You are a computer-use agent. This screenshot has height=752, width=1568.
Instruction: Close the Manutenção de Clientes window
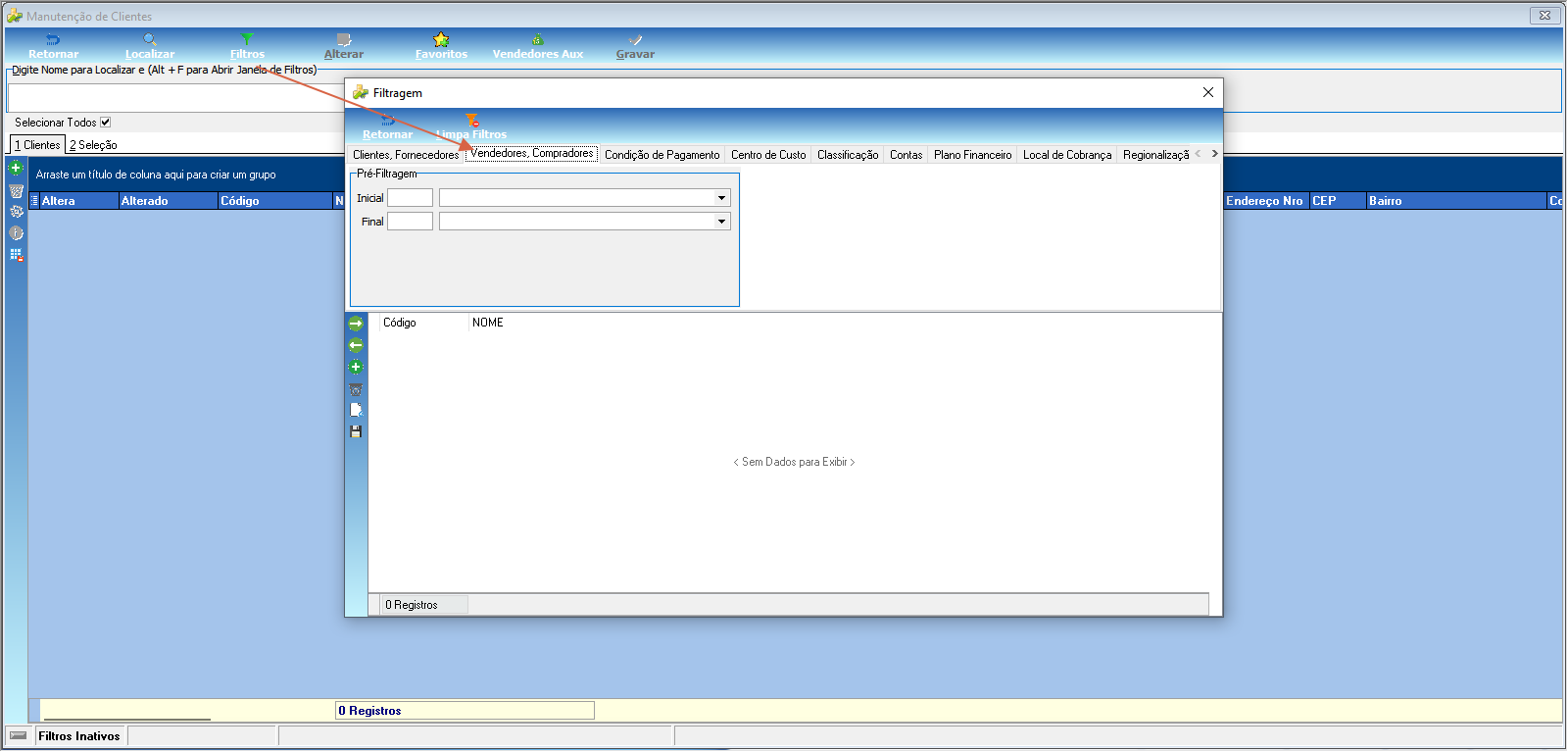tap(1544, 16)
